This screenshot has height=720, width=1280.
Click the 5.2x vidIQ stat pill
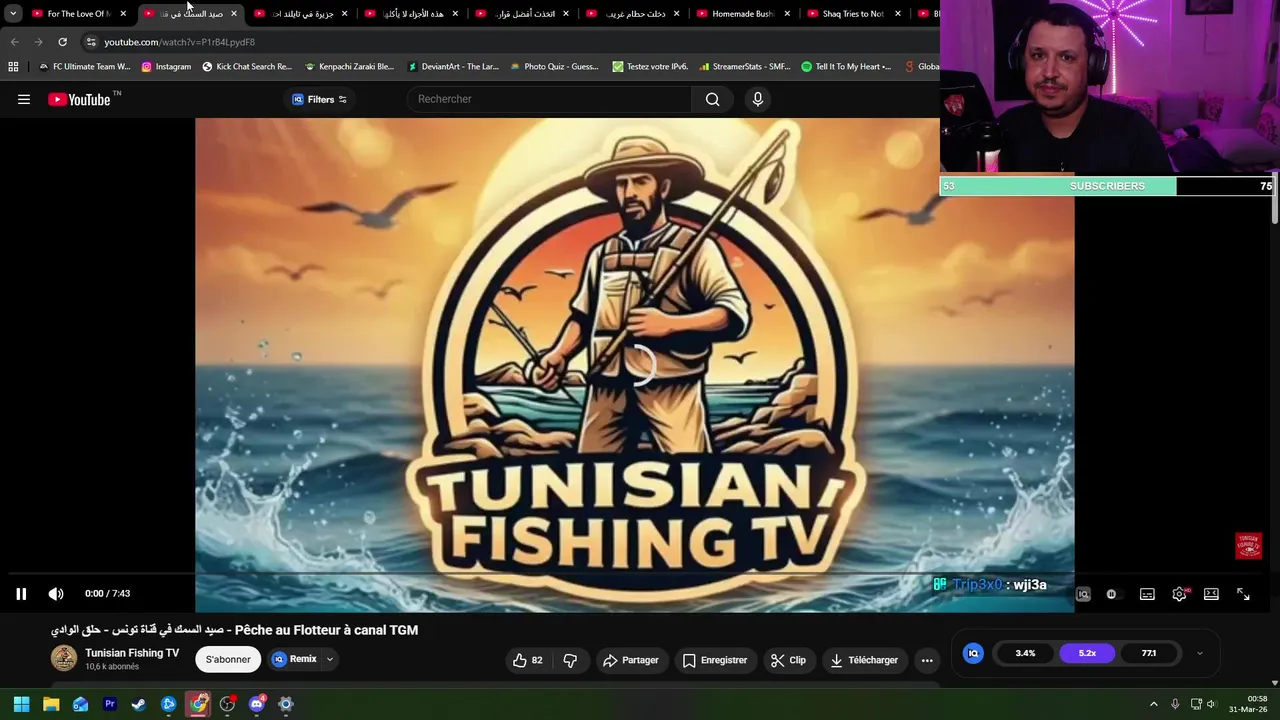pyautogui.click(x=1087, y=653)
